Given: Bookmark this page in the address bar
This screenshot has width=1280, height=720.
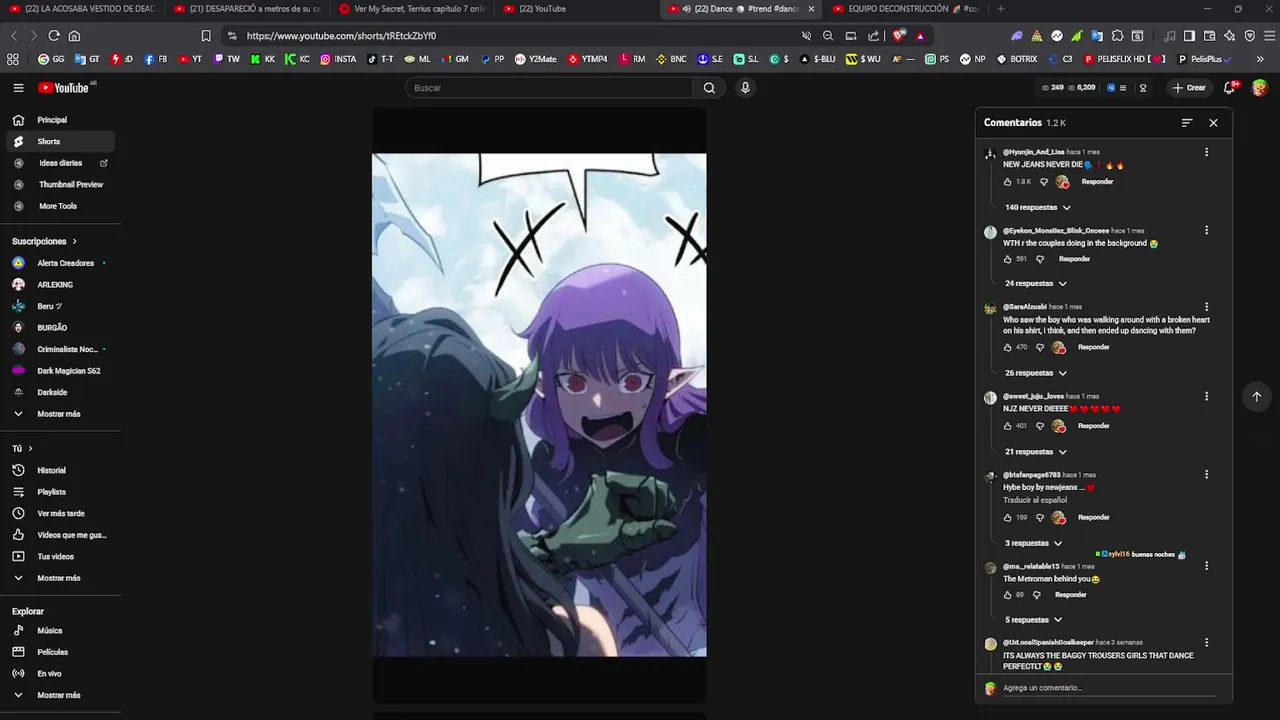Looking at the screenshot, I should pyautogui.click(x=206, y=36).
